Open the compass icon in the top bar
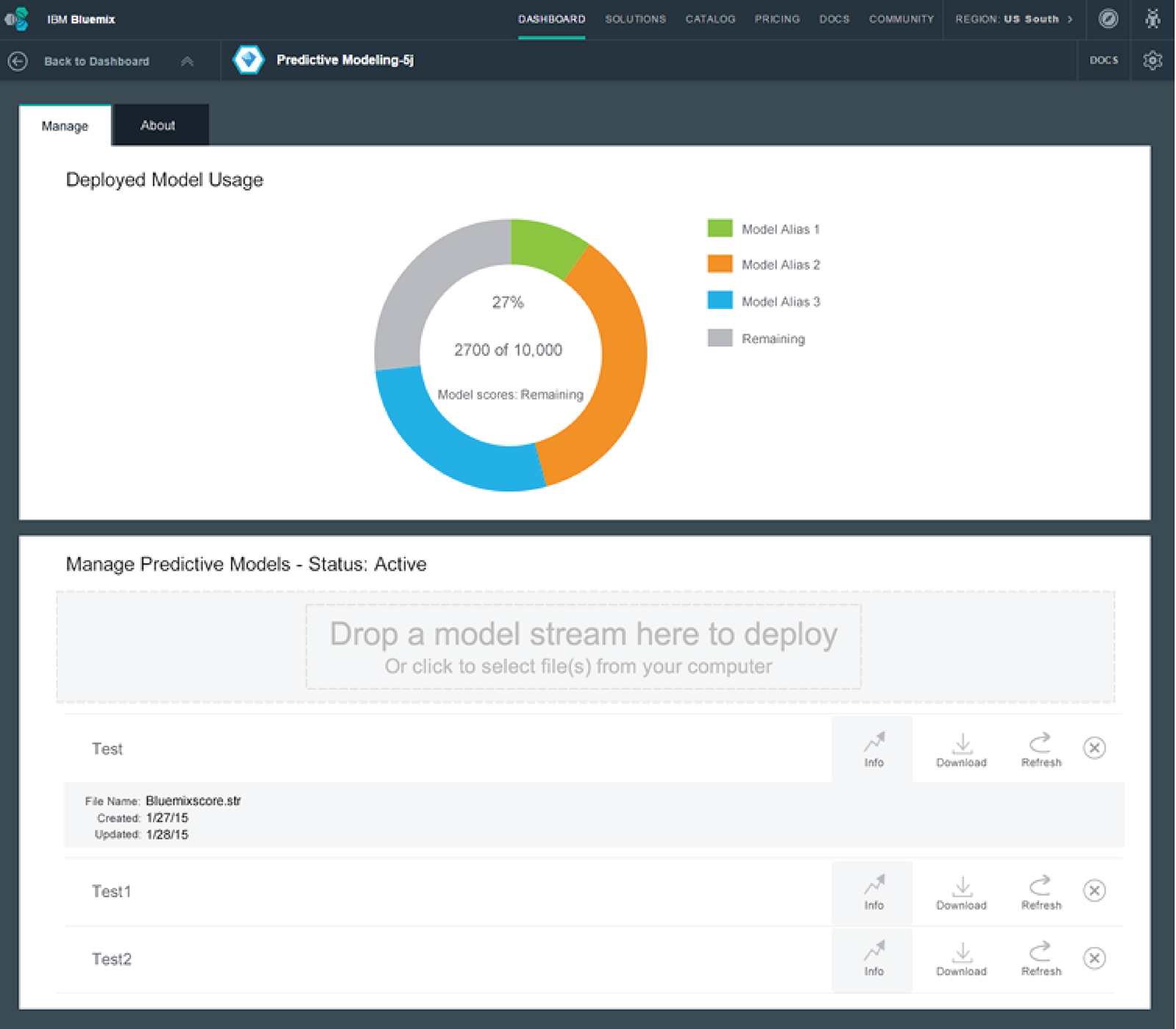1176x1029 pixels. coord(1108,18)
